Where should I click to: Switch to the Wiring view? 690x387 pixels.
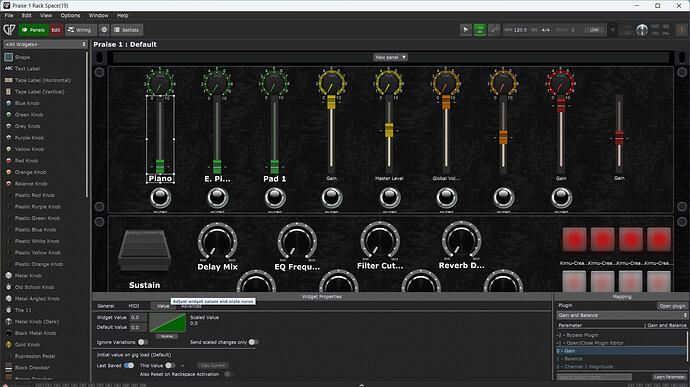tap(80, 30)
